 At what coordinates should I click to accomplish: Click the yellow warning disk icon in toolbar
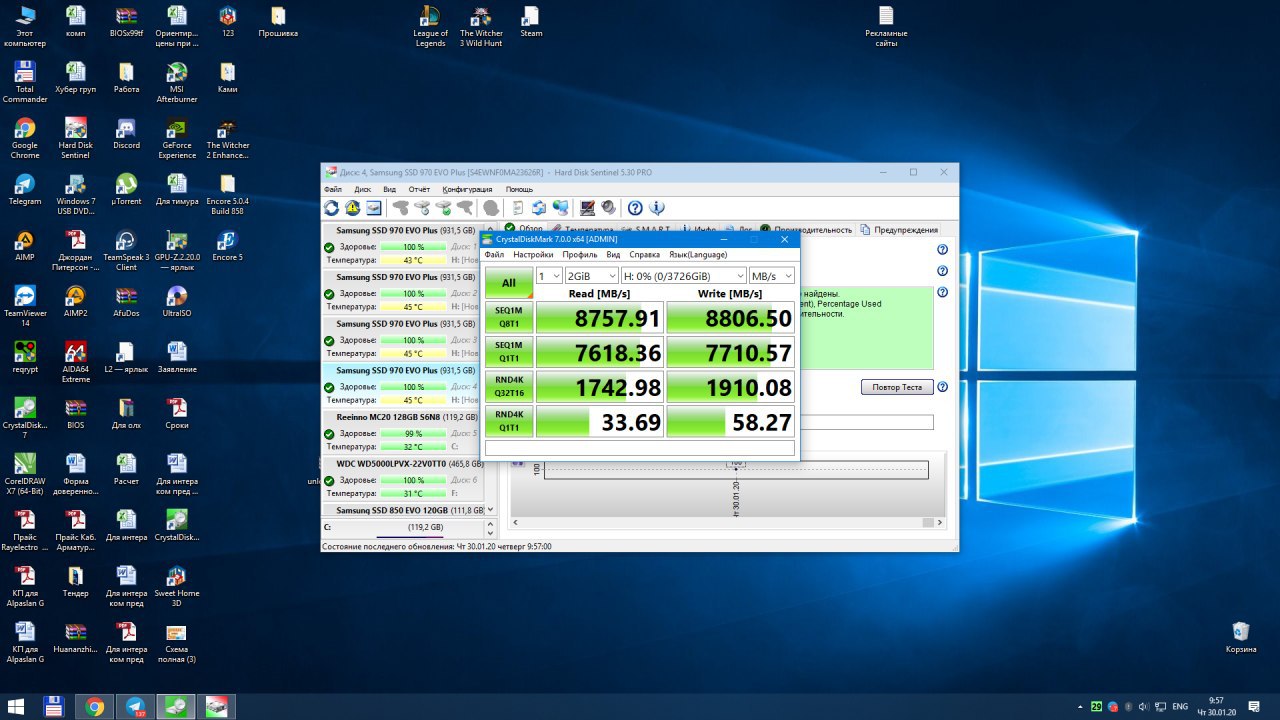pos(352,208)
